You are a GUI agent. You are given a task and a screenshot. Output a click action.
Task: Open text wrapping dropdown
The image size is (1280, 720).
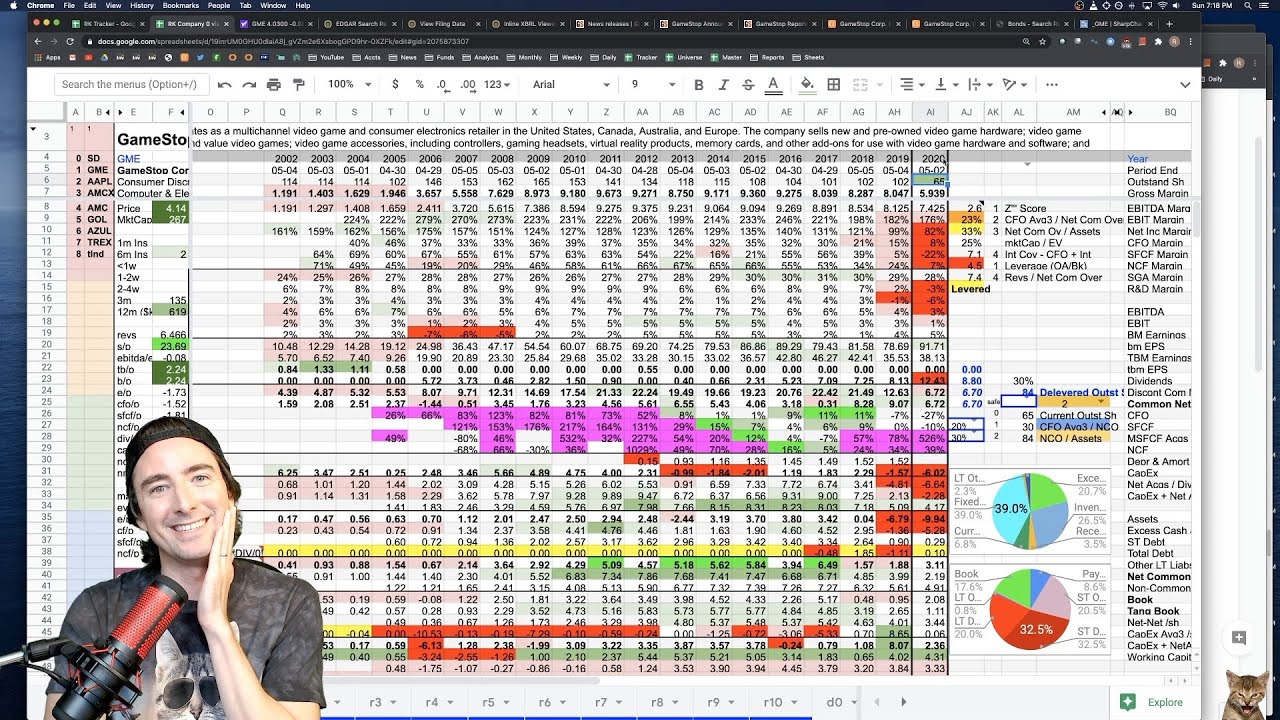click(980, 85)
